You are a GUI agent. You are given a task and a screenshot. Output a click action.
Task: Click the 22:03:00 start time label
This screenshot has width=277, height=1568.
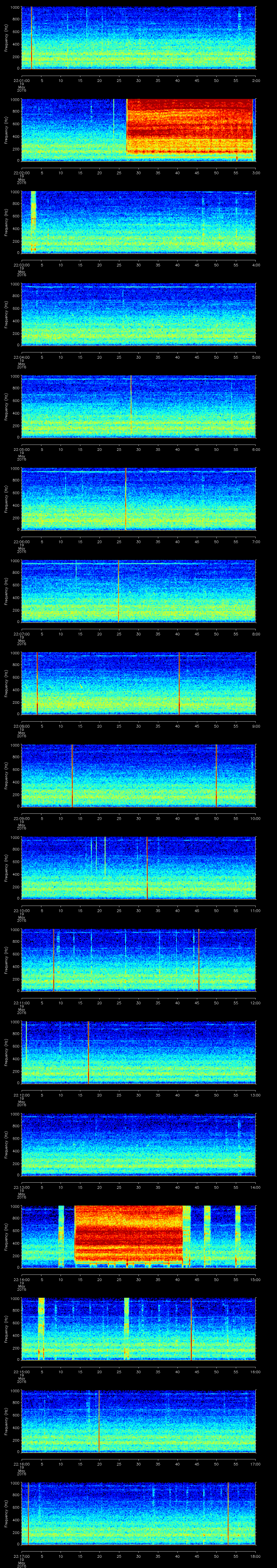pos(21,265)
